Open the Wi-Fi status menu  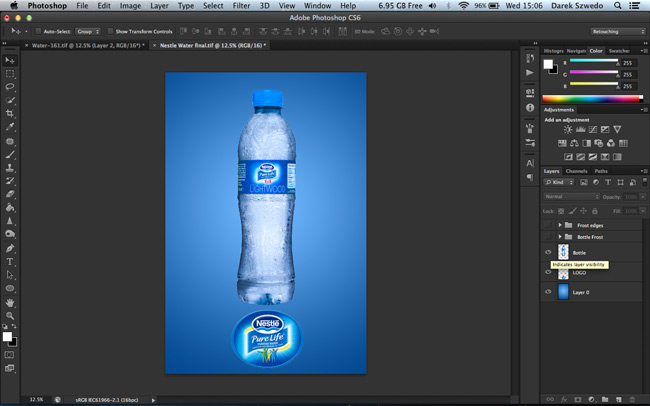pyautogui.click(x=463, y=6)
